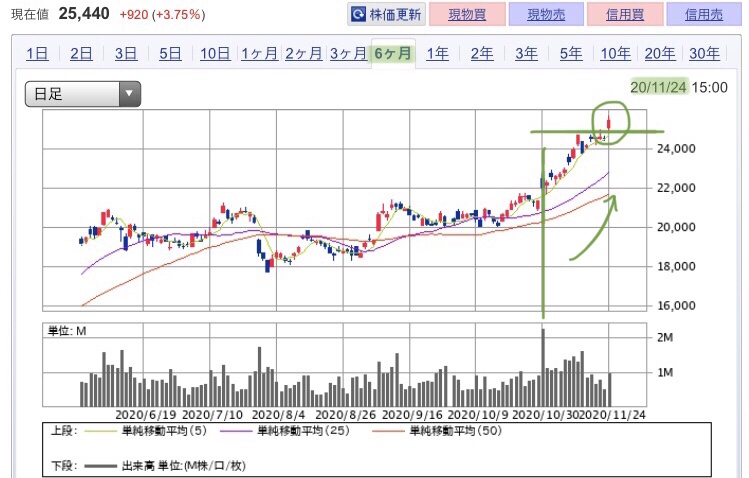Screen dimensions: 749x478
Task: Select the 5日 chart range
Action: pyautogui.click(x=170, y=53)
